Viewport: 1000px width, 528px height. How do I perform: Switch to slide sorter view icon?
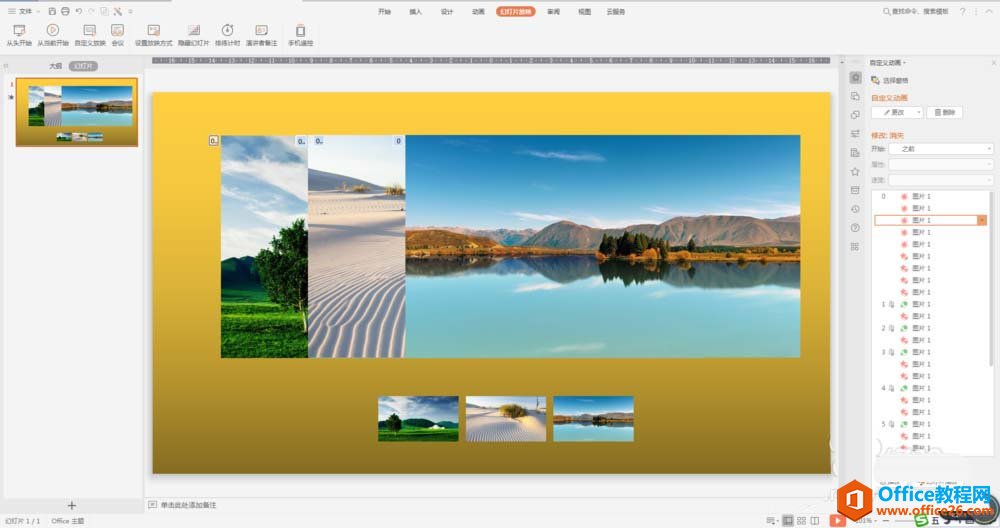[802, 521]
